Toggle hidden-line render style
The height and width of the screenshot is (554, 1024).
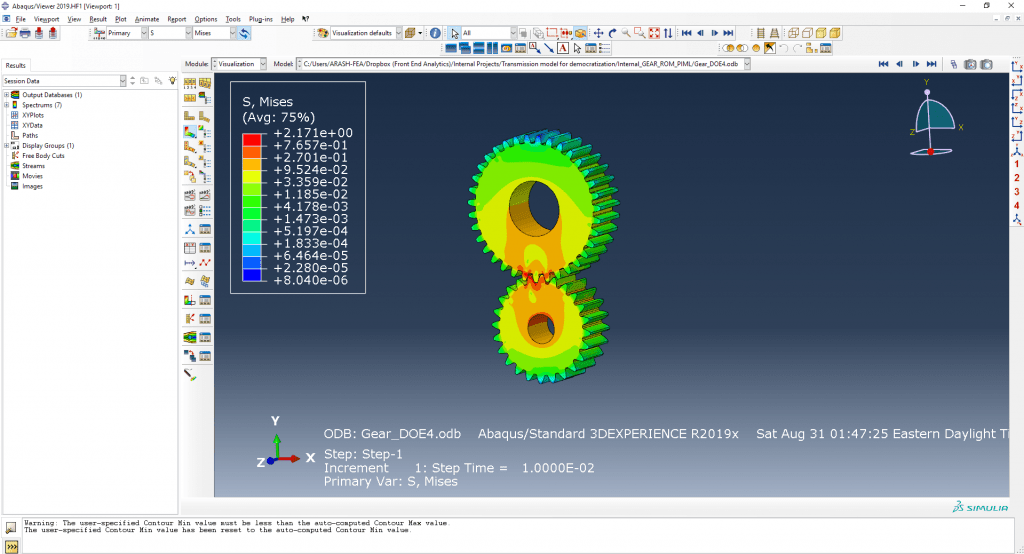(x=807, y=33)
